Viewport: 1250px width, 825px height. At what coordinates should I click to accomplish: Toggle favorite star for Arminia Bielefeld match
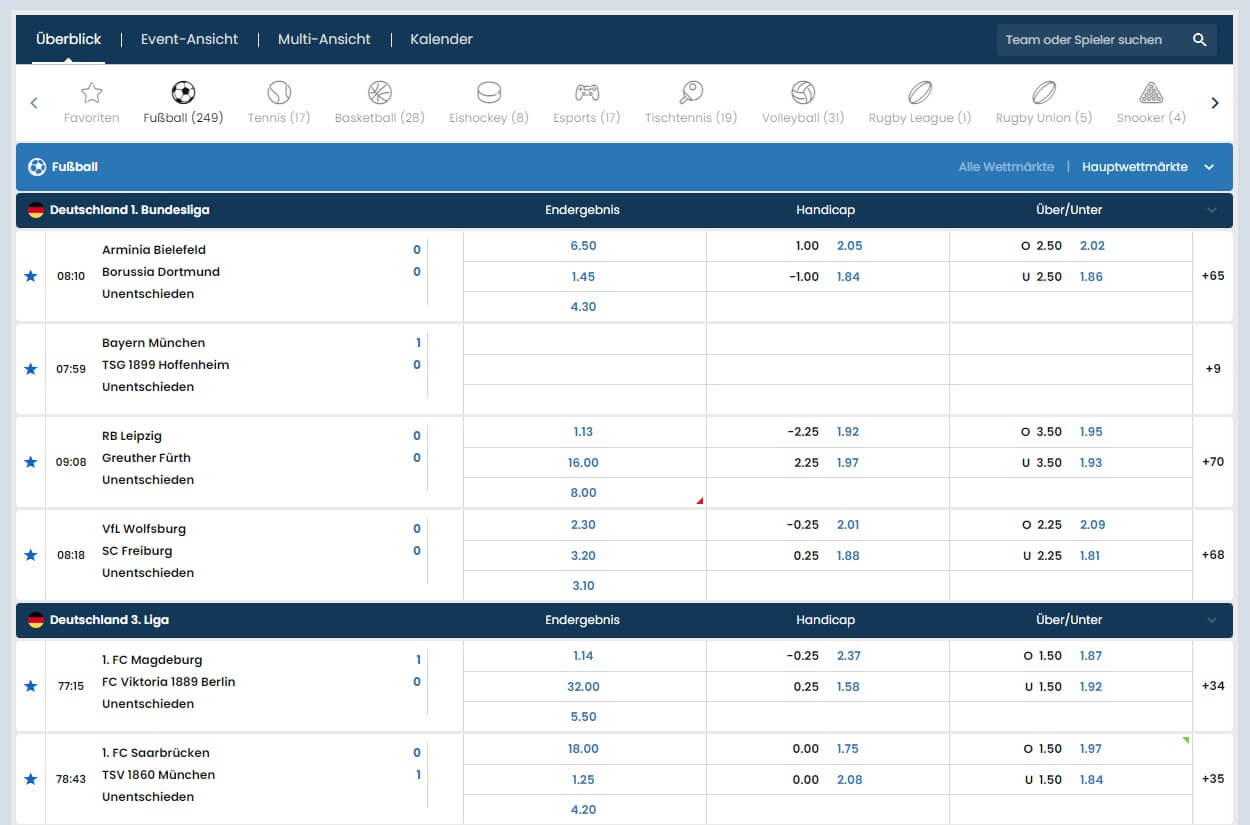[x=31, y=276]
